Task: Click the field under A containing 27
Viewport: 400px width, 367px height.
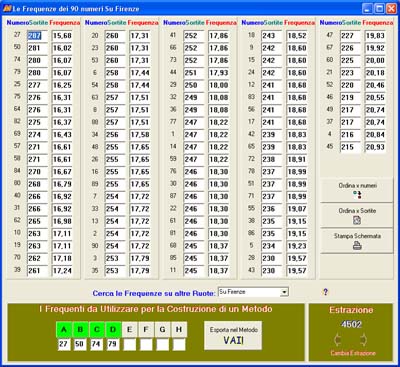Action: (x=64, y=344)
